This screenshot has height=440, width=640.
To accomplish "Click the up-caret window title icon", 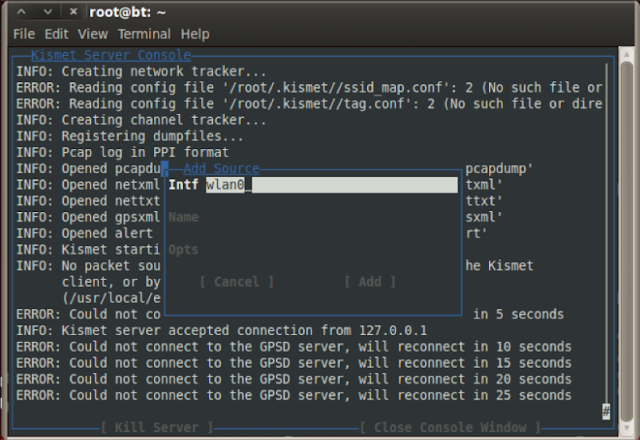I will (x=21, y=12).
